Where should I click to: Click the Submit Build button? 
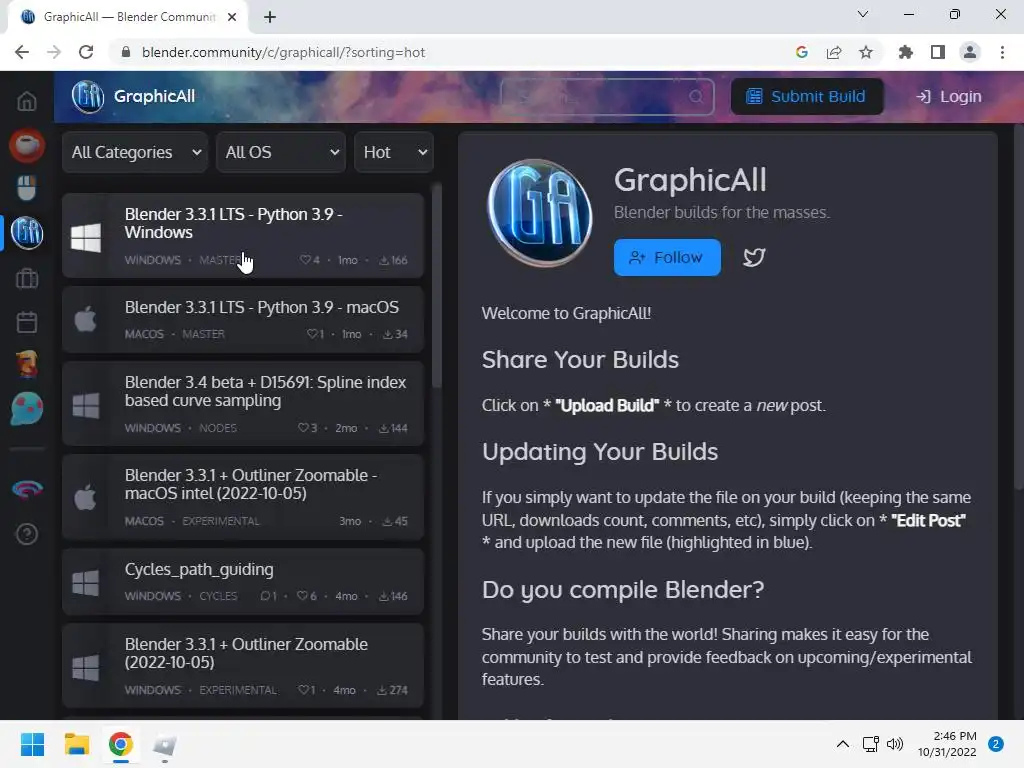(x=807, y=97)
